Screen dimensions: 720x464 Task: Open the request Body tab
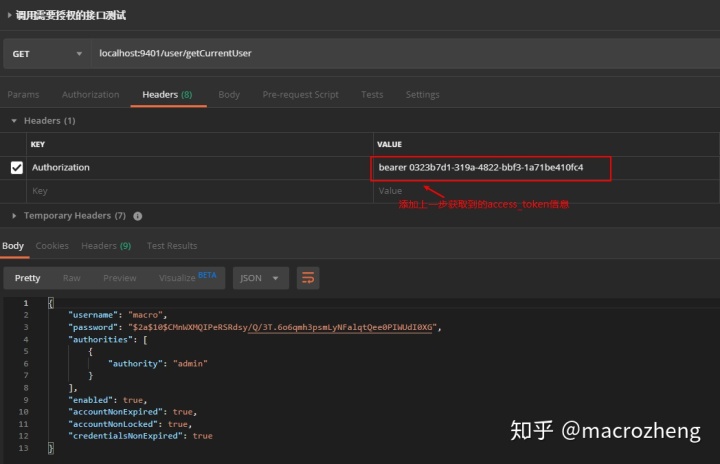[229, 95]
